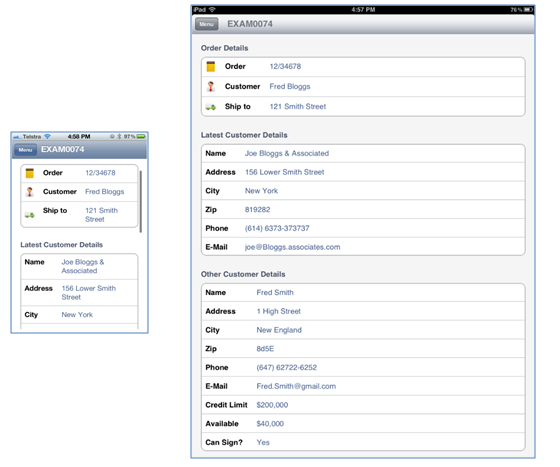Tap the Available $40,000 row
560x467 pixels.
click(363, 423)
